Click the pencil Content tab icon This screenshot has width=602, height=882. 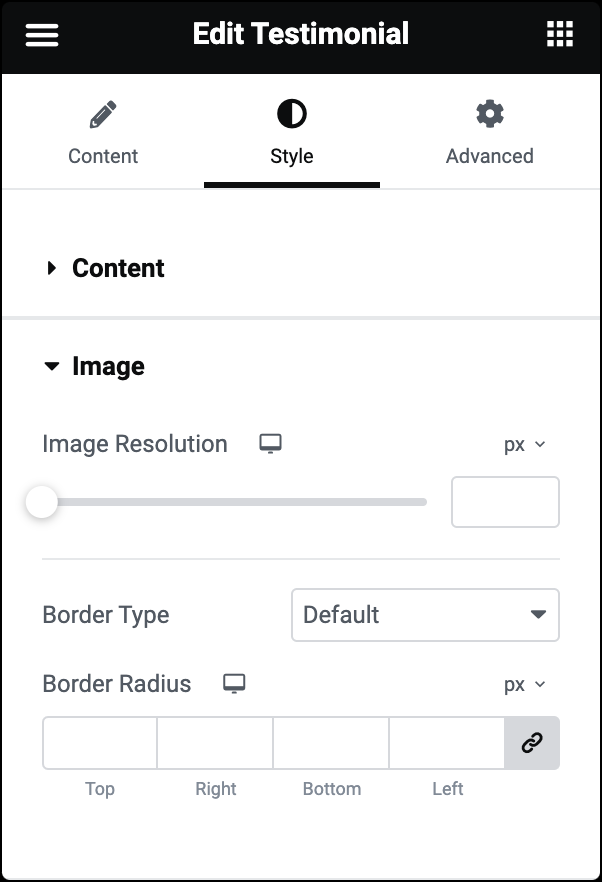(103, 114)
